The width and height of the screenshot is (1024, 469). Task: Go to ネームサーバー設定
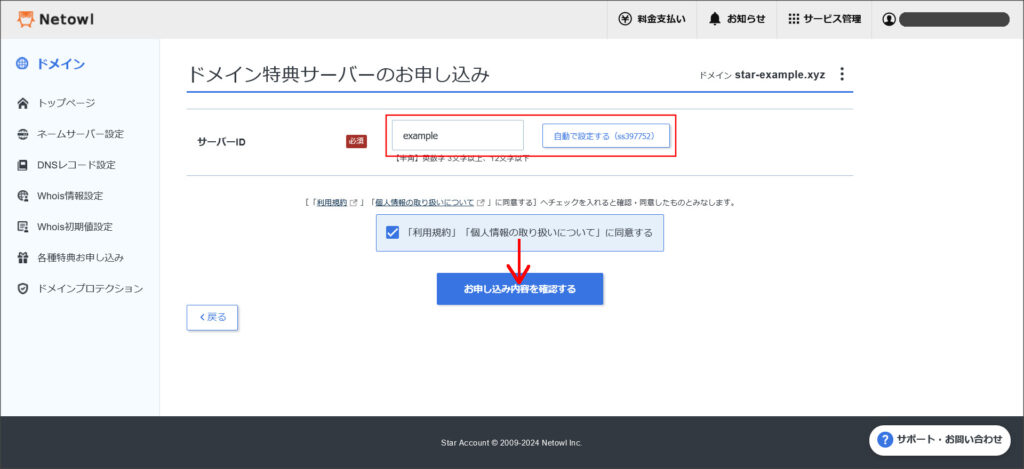(x=80, y=134)
